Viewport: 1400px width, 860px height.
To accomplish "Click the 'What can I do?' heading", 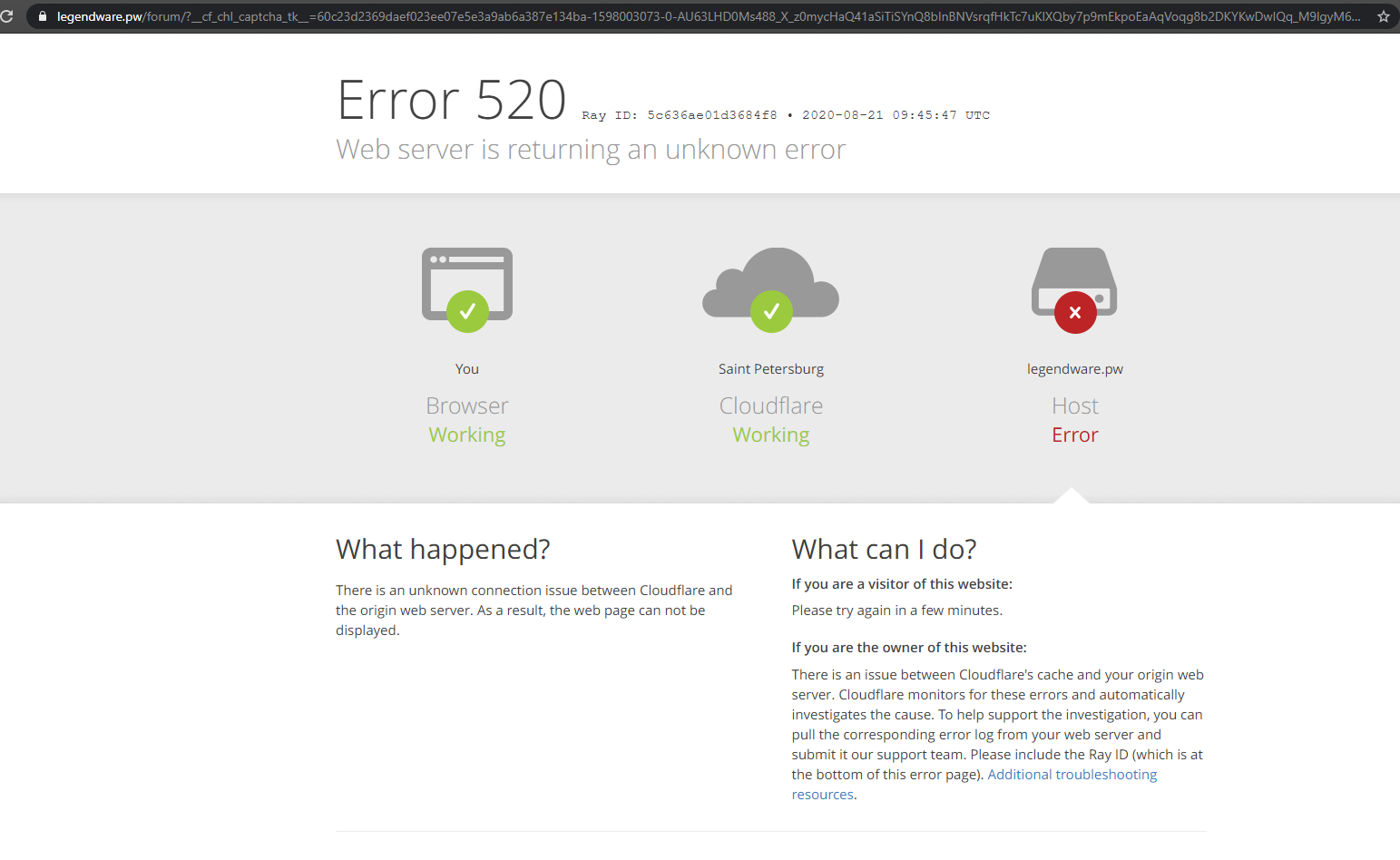I will [884, 550].
